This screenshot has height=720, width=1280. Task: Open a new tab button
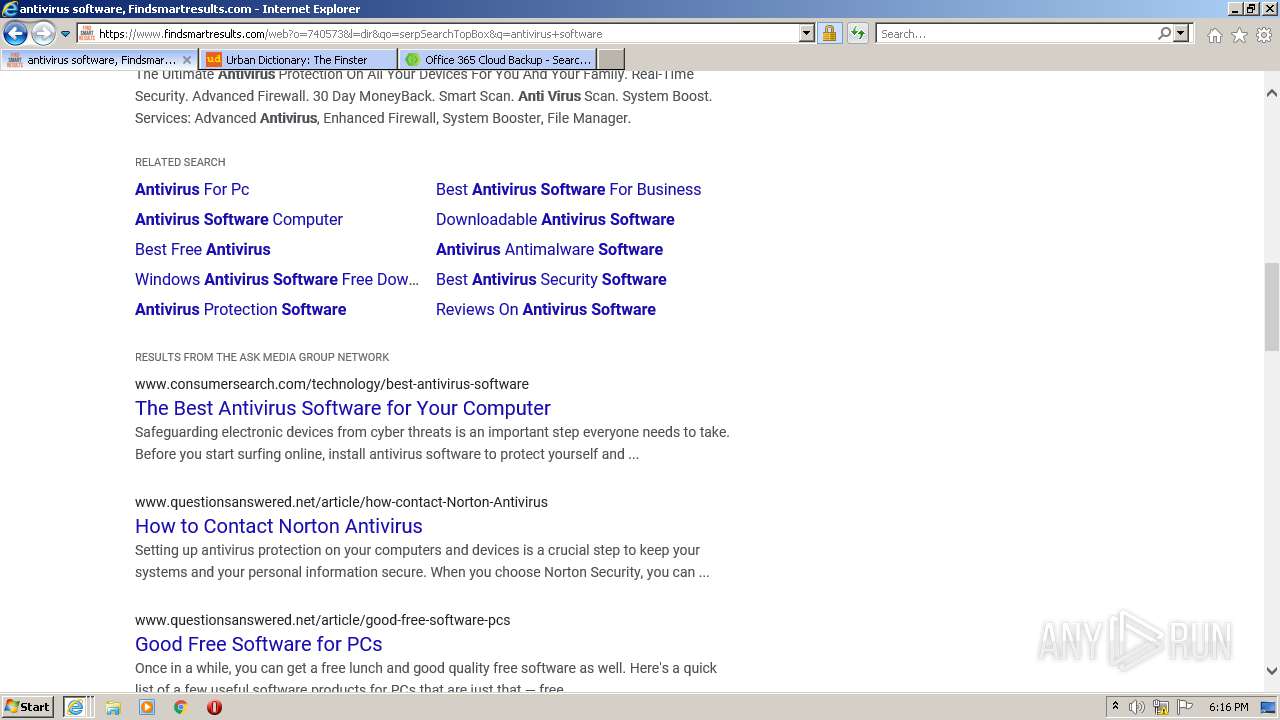click(611, 60)
